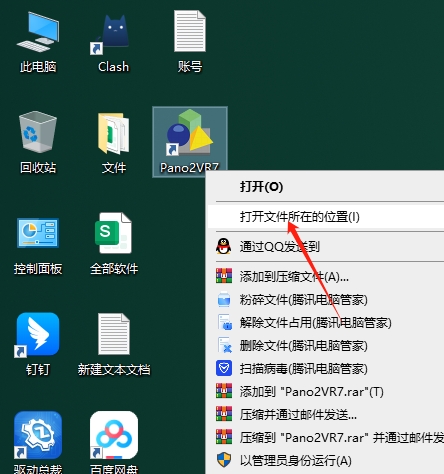Click the 全部软件 icon label

click(114, 268)
